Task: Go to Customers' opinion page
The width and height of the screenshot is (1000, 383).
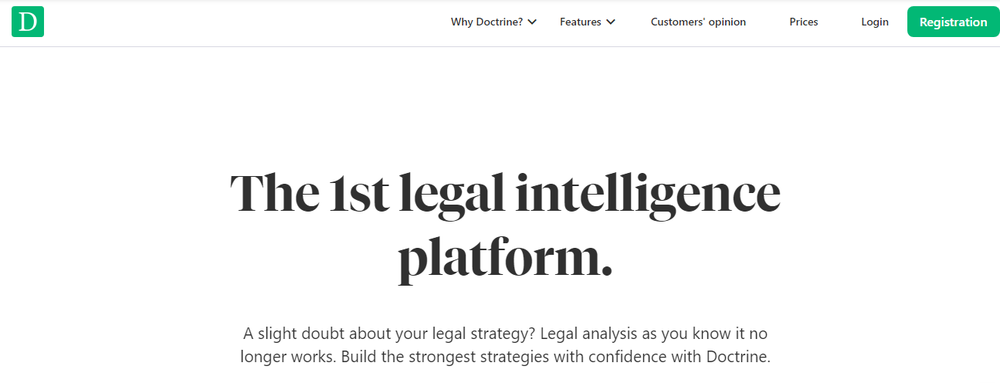Action: 698,22
